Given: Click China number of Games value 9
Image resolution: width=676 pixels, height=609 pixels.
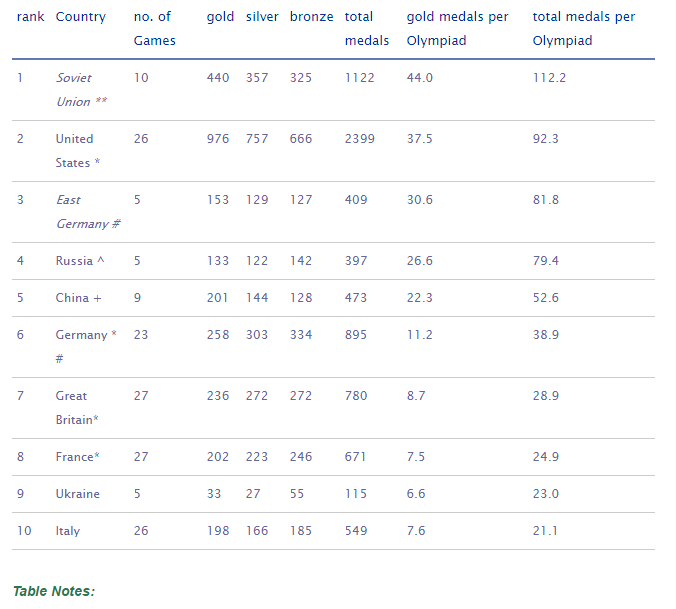Looking at the screenshot, I should coord(137,298).
